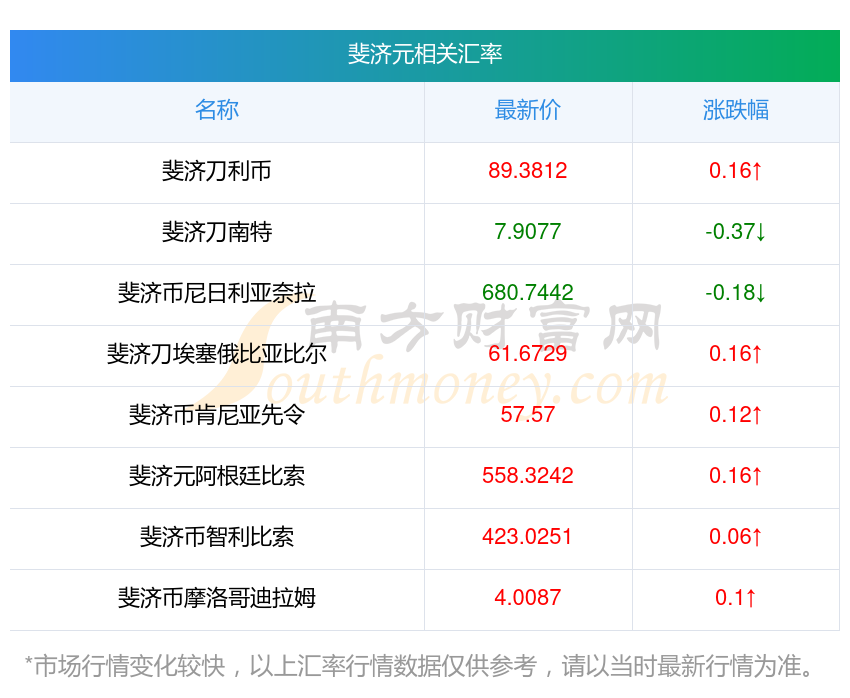Click the price 4.0087
Image resolution: width=850 pixels, height=698 pixels.
click(527, 598)
